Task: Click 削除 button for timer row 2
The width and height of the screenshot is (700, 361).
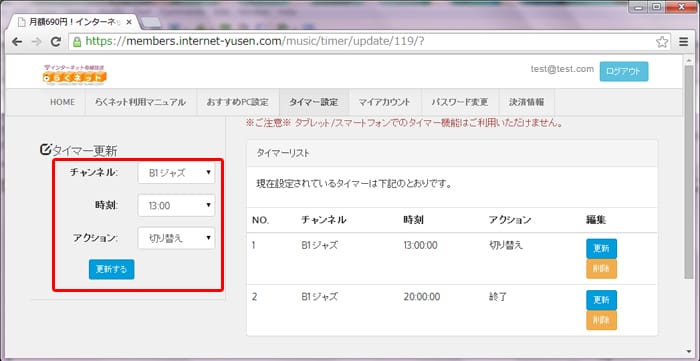Action: tap(601, 320)
